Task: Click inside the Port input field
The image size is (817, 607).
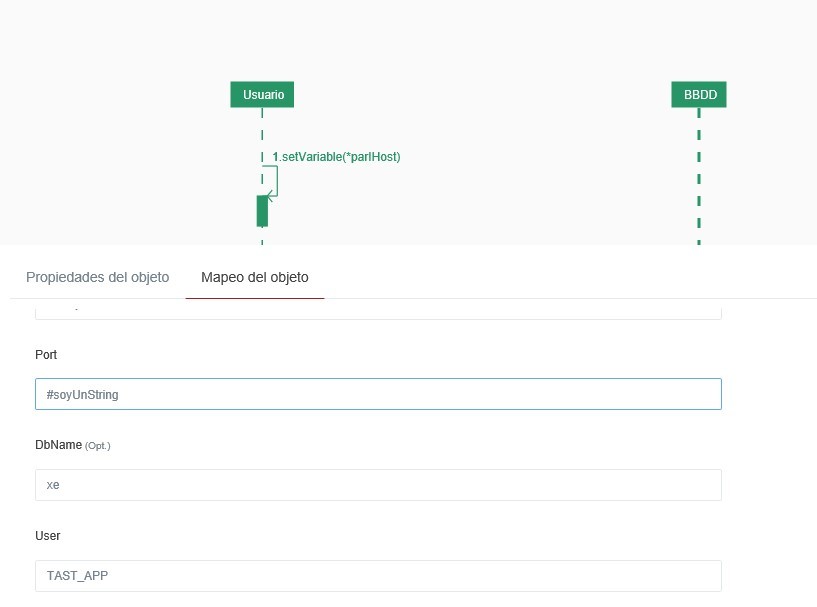Action: (378, 394)
